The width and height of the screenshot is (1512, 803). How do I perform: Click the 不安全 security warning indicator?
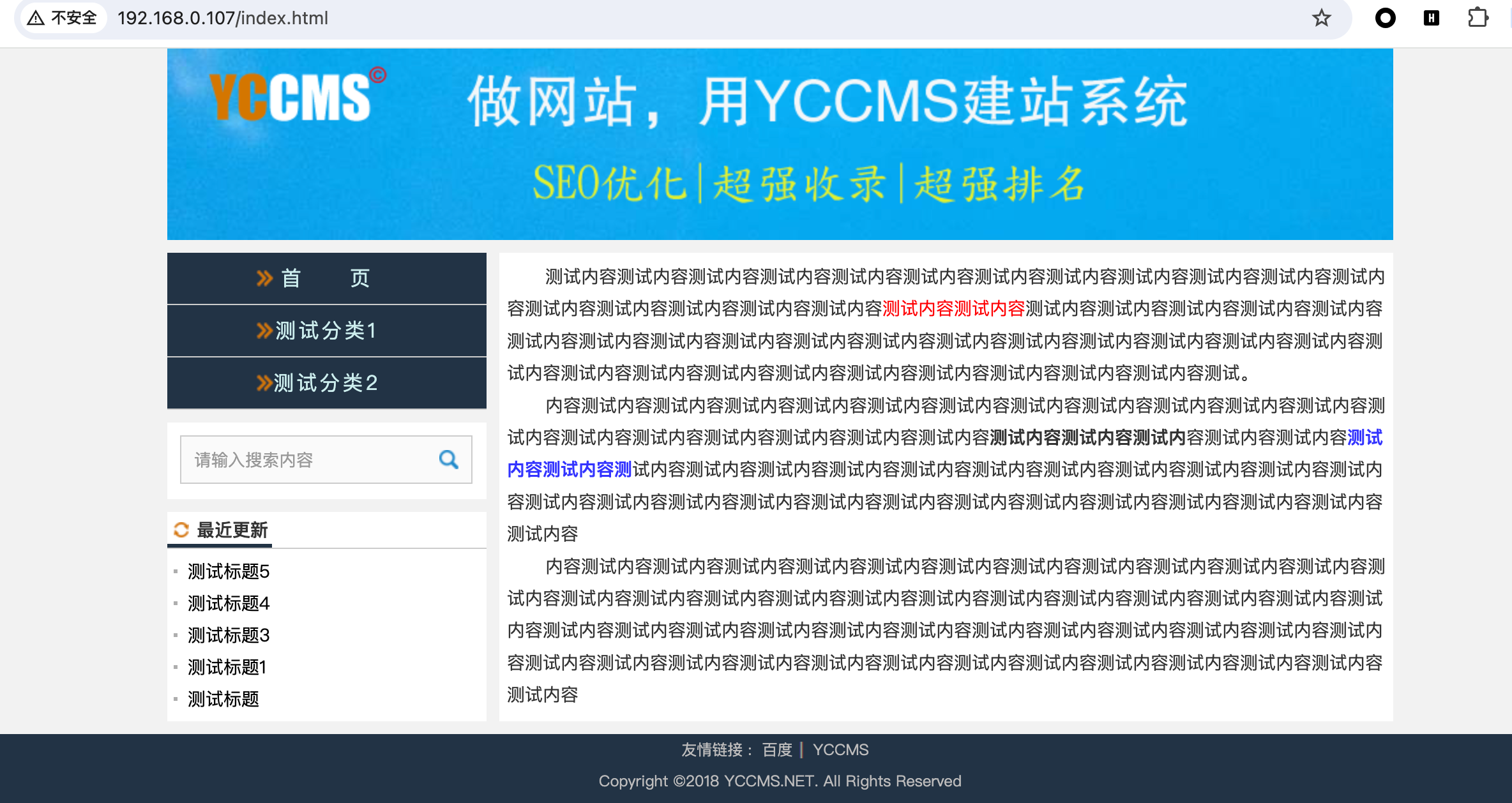point(62,18)
